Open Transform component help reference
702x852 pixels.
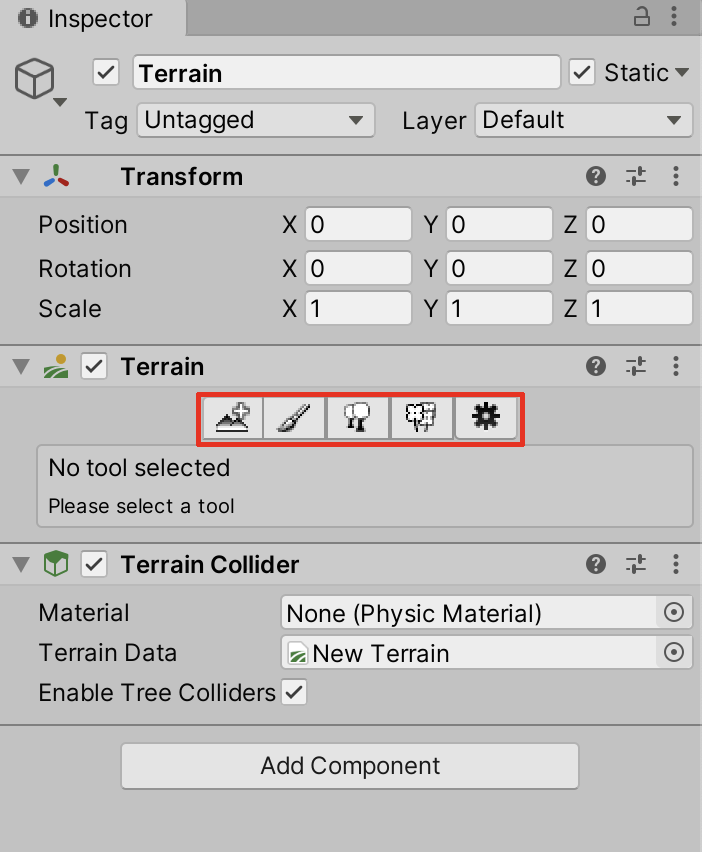click(596, 177)
